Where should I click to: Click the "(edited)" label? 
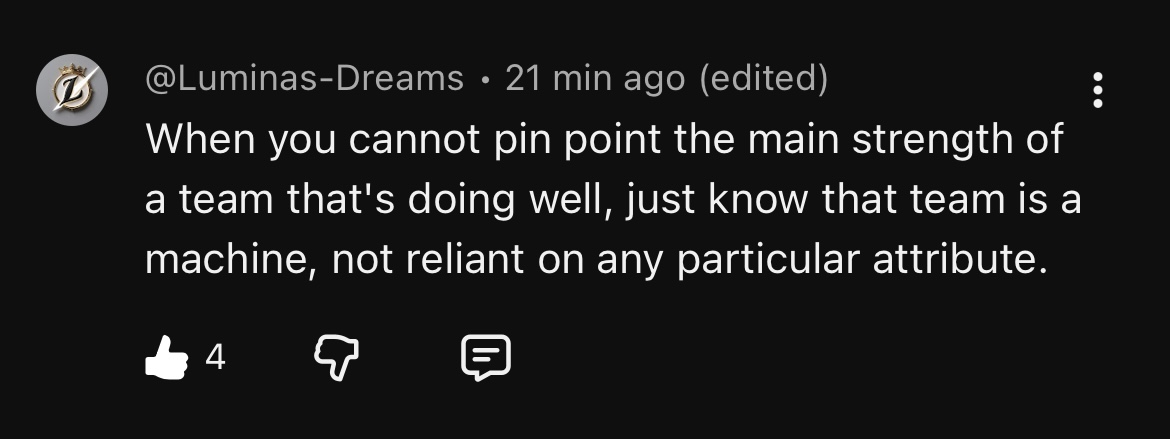click(763, 78)
